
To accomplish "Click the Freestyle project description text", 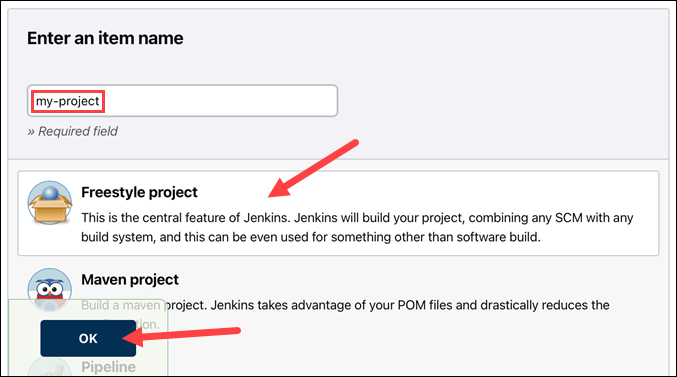I will click(357, 227).
